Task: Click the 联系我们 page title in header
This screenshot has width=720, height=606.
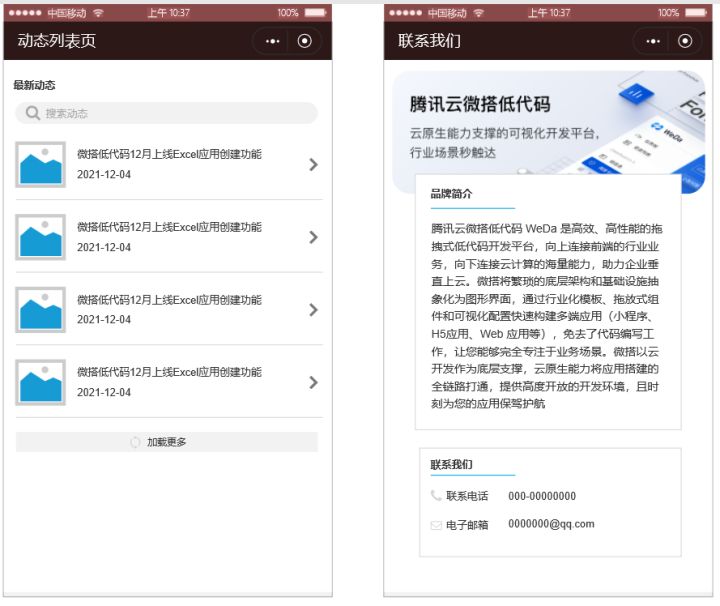Action: pos(429,41)
